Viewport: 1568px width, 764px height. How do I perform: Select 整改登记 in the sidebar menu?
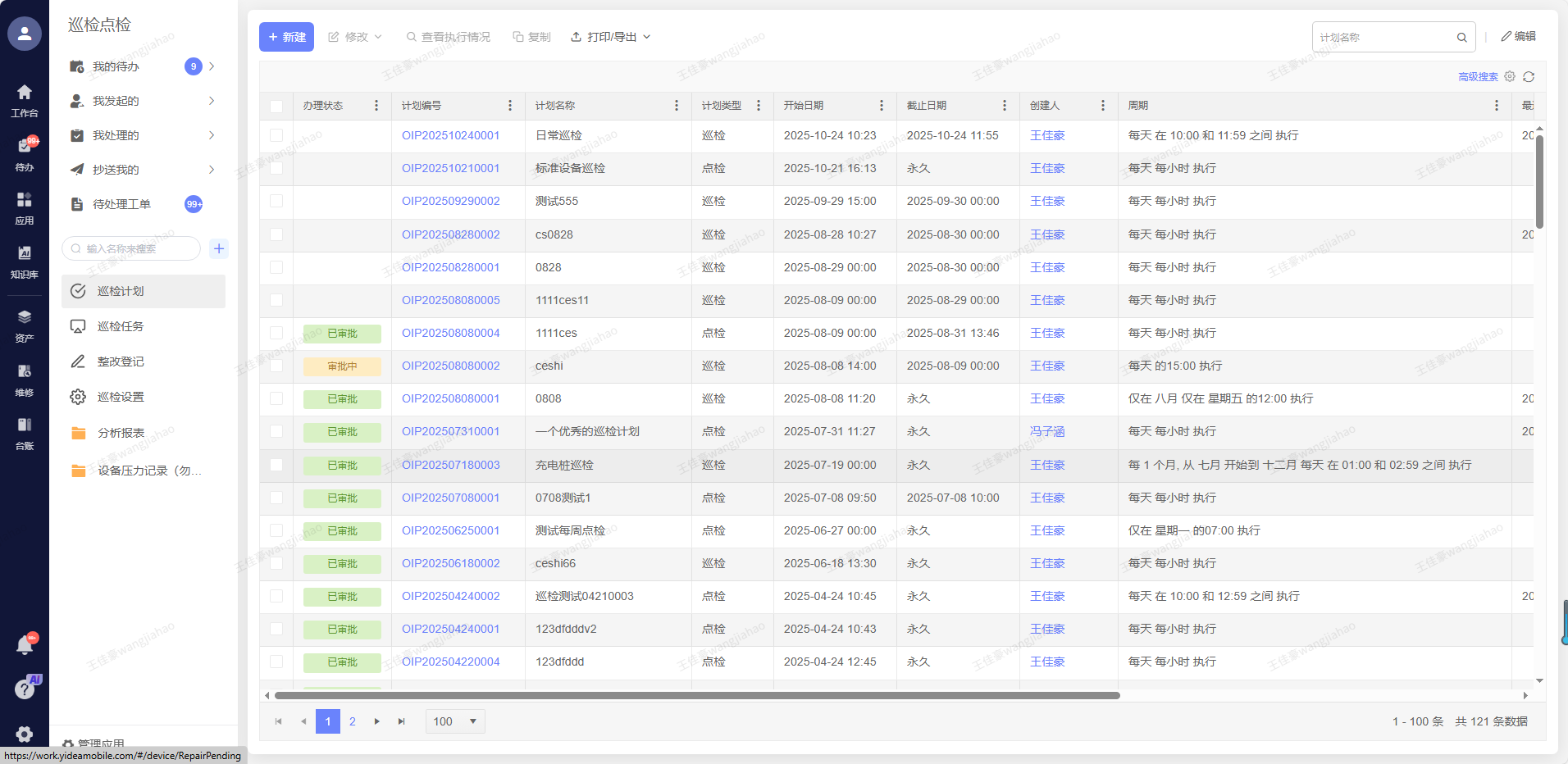click(121, 362)
